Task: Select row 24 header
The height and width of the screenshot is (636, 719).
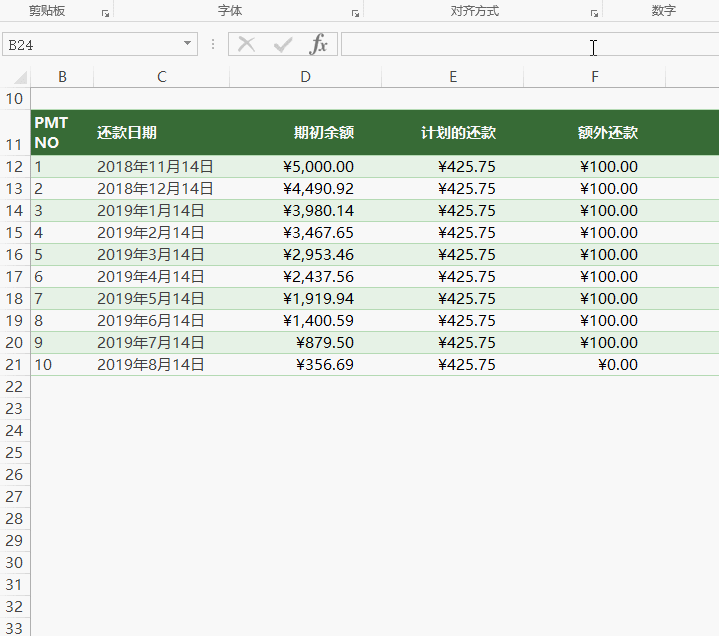Action: click(x=15, y=431)
